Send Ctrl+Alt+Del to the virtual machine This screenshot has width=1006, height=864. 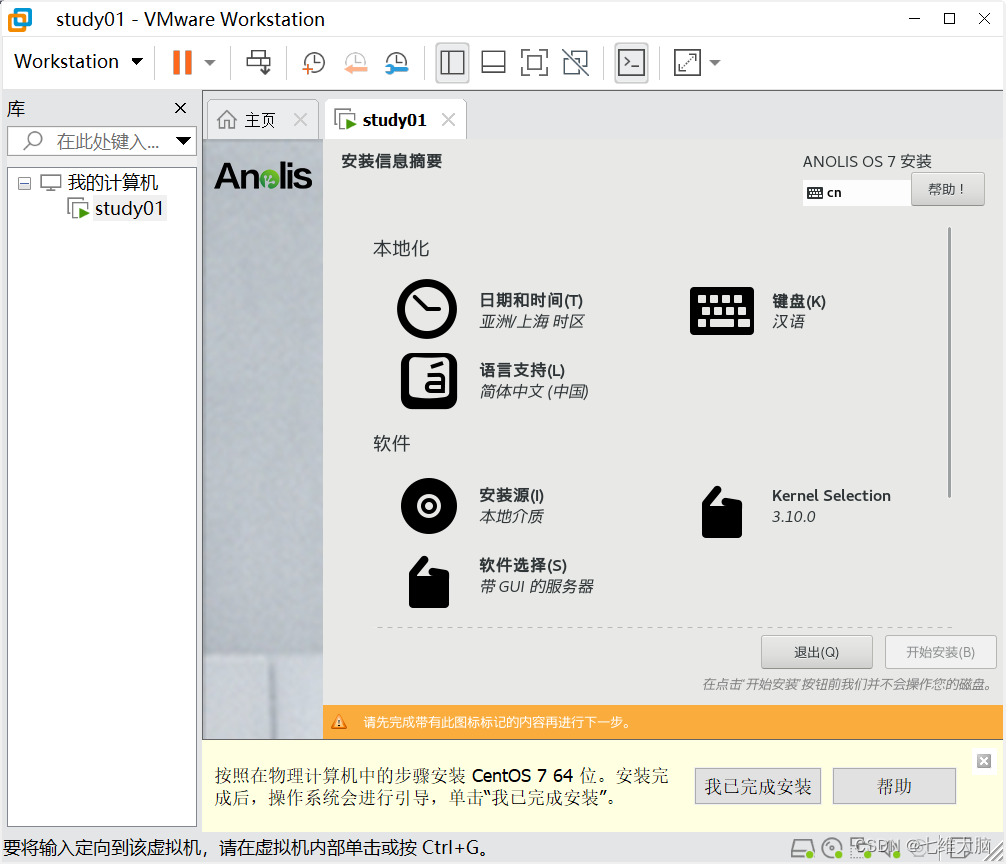pyautogui.click(x=259, y=62)
